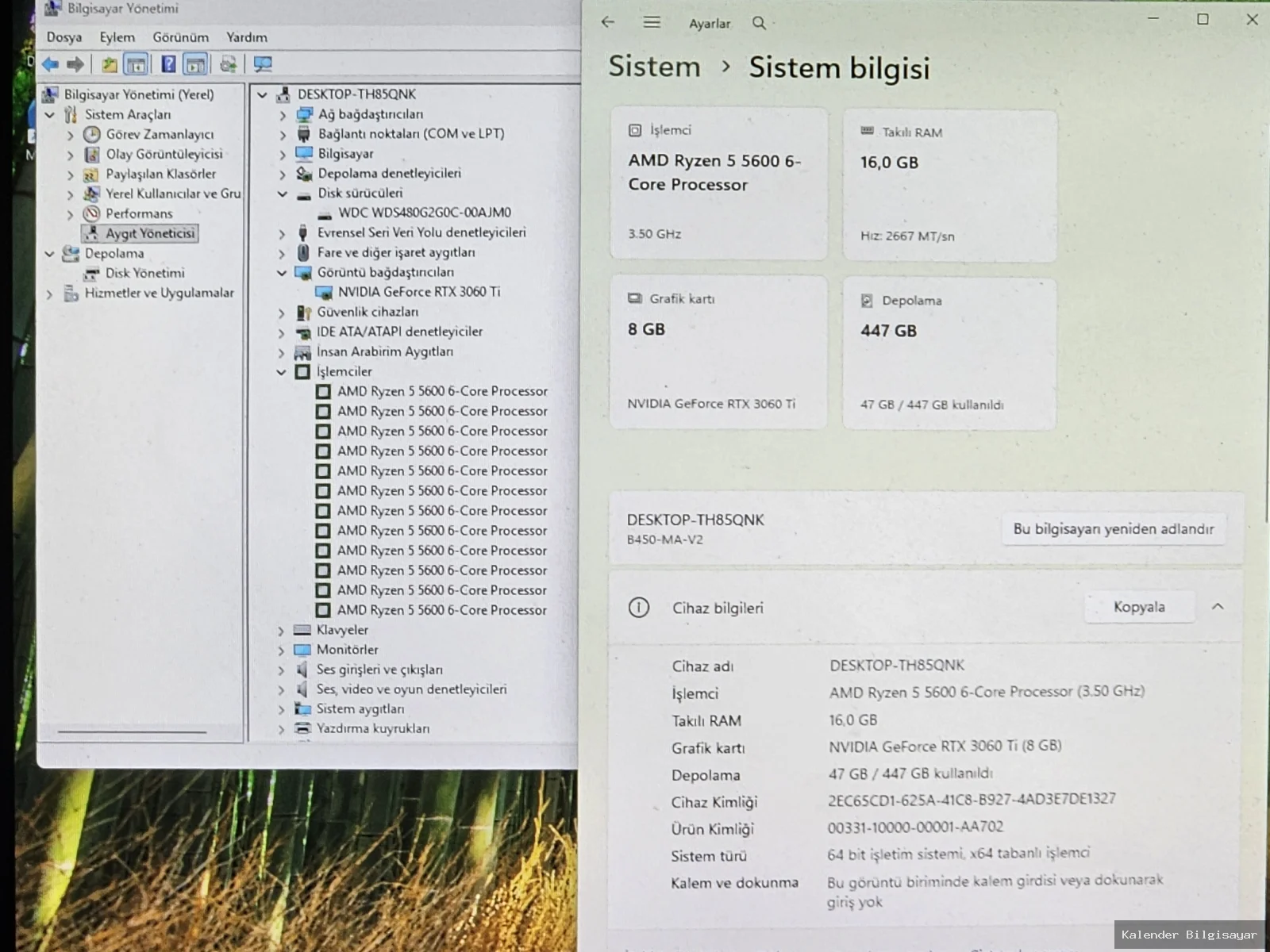Expand Hizmetler ve Uygulamalar node
Image resolution: width=1270 pixels, height=952 pixels.
tap(50, 294)
